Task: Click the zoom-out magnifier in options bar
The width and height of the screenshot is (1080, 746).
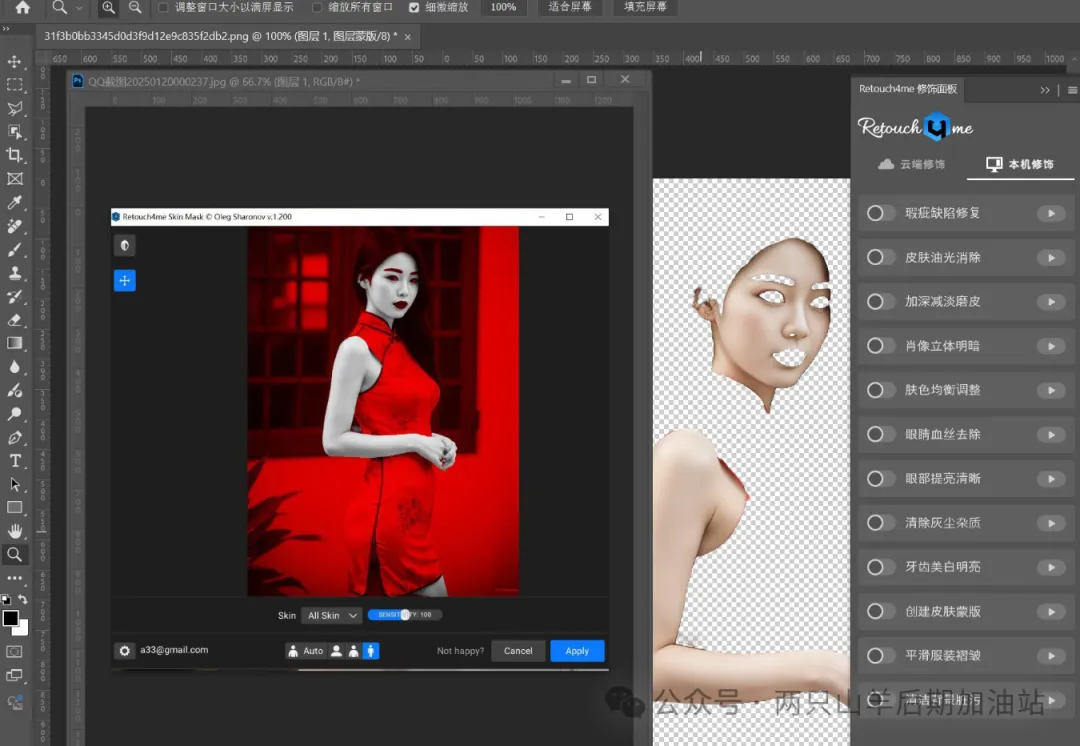Action: (135, 7)
